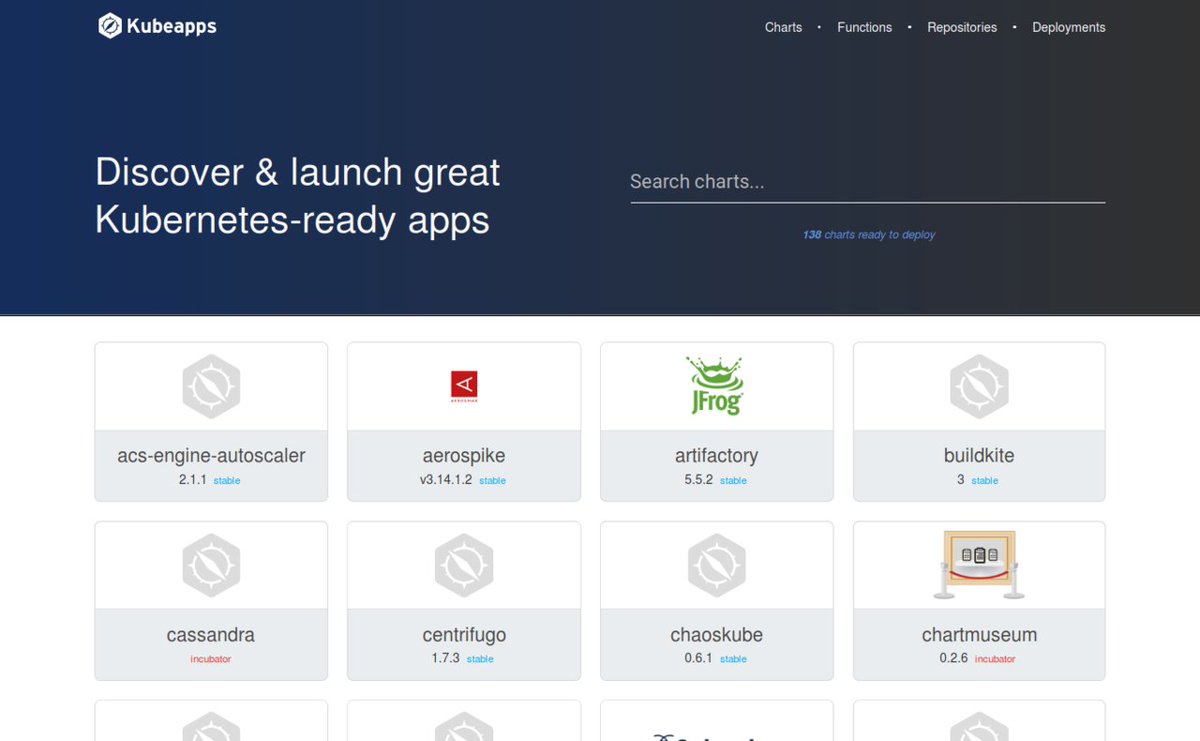
Task: Open the Repositories nav item
Action: pyautogui.click(x=962, y=27)
